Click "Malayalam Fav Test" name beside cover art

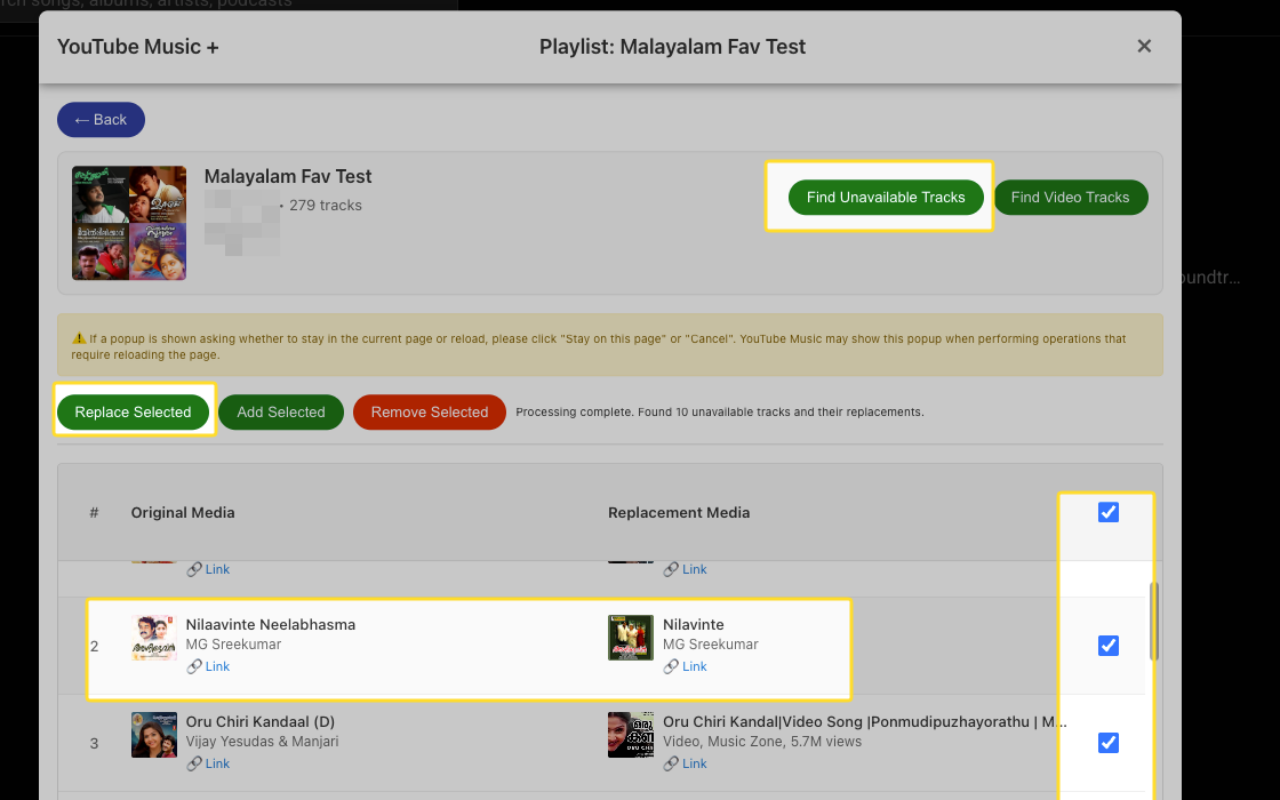(288, 176)
